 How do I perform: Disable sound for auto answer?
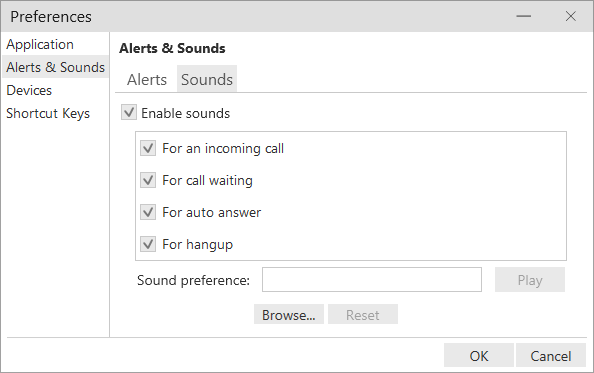148,212
